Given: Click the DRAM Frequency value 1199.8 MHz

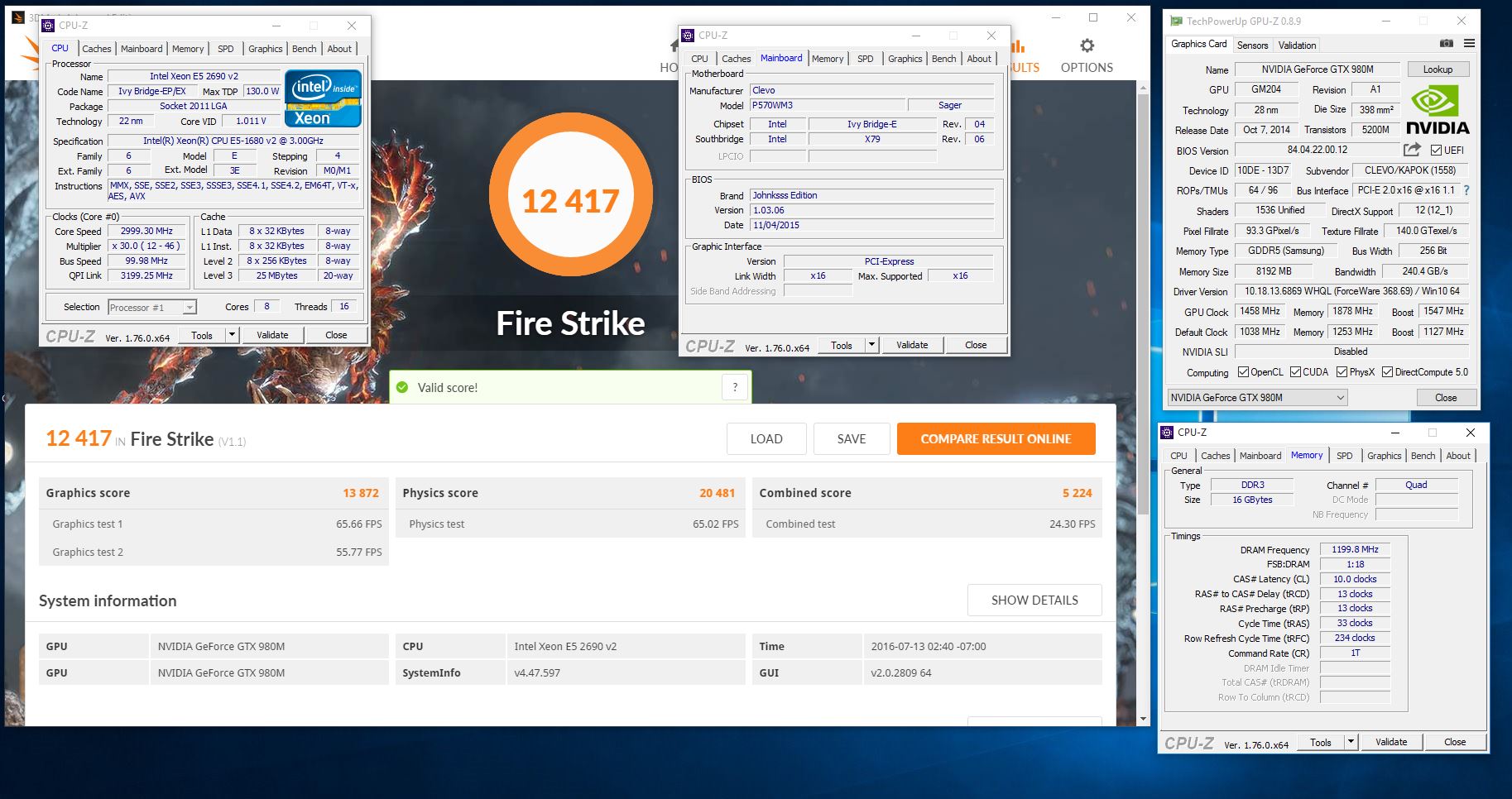Looking at the screenshot, I should point(1355,549).
